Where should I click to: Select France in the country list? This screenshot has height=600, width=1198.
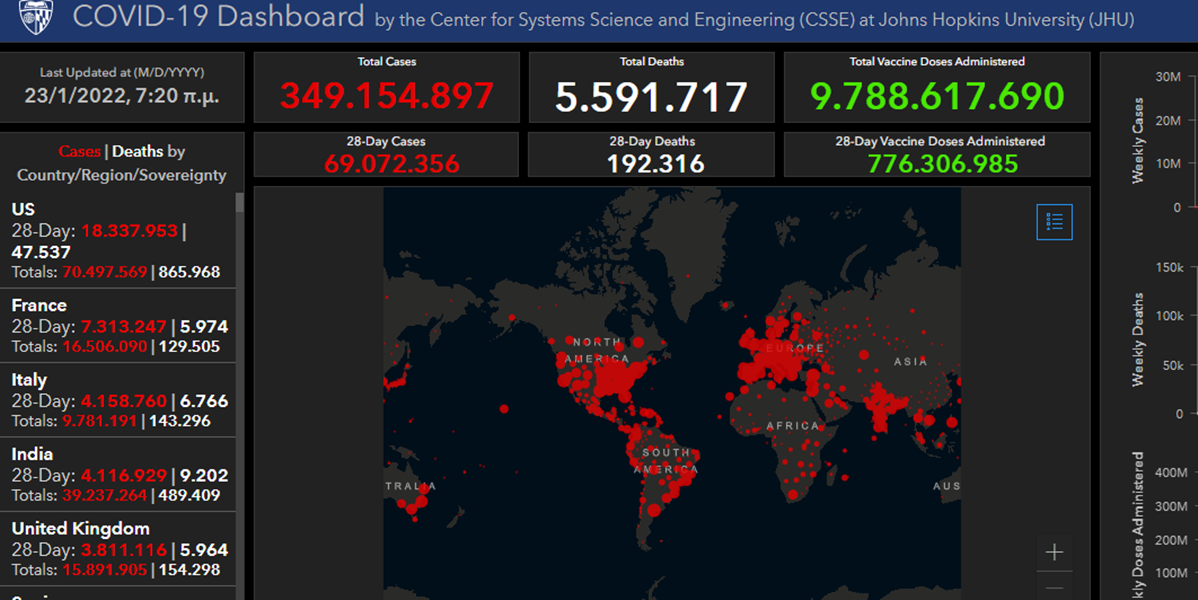tap(39, 306)
